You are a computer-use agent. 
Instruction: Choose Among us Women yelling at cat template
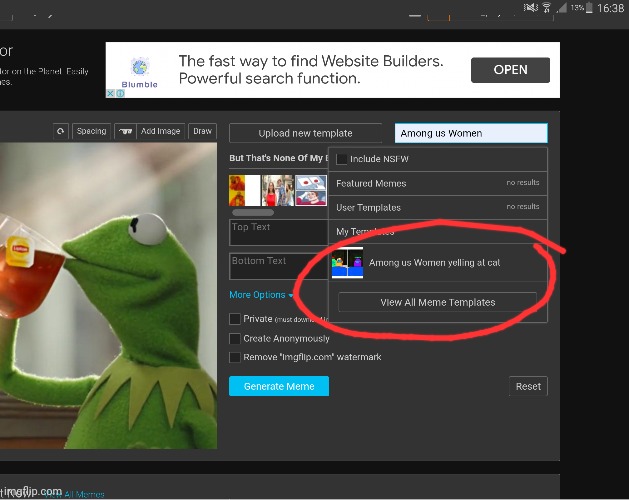438,263
